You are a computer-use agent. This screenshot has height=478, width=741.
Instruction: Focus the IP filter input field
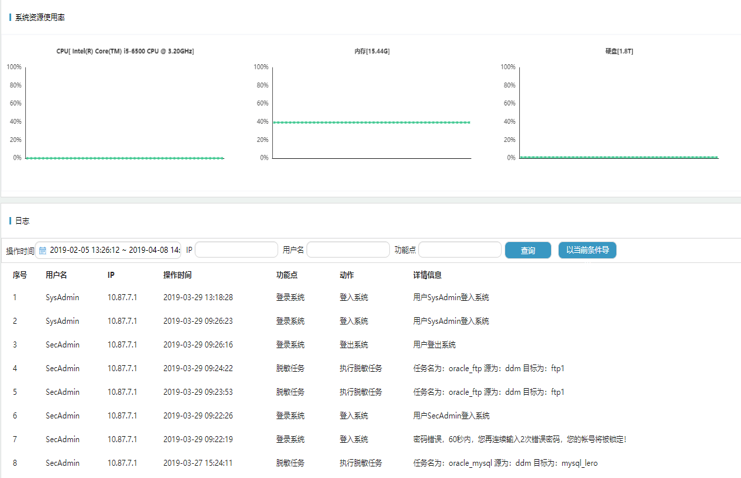(x=235, y=250)
